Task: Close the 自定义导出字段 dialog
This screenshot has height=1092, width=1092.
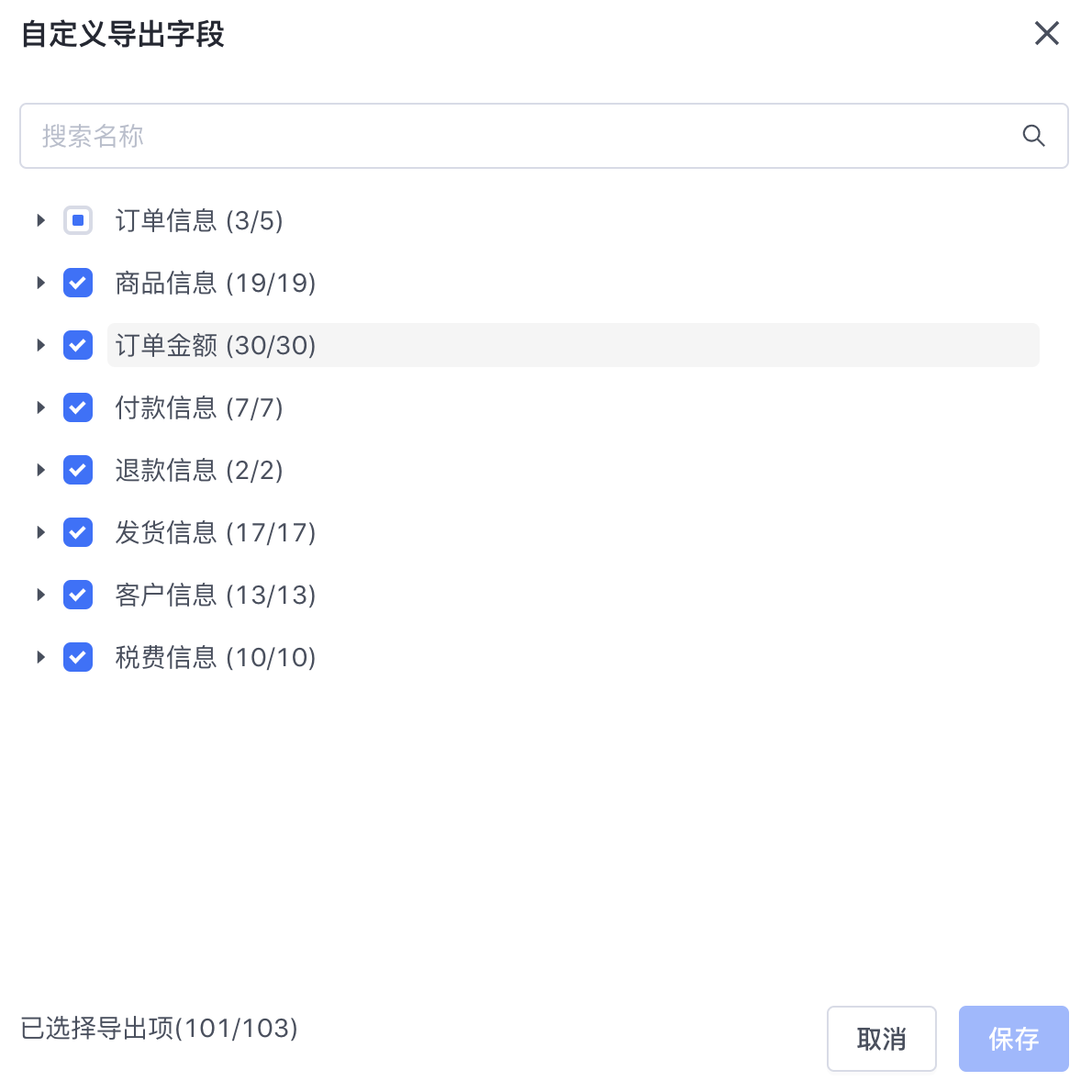Action: click(1047, 33)
